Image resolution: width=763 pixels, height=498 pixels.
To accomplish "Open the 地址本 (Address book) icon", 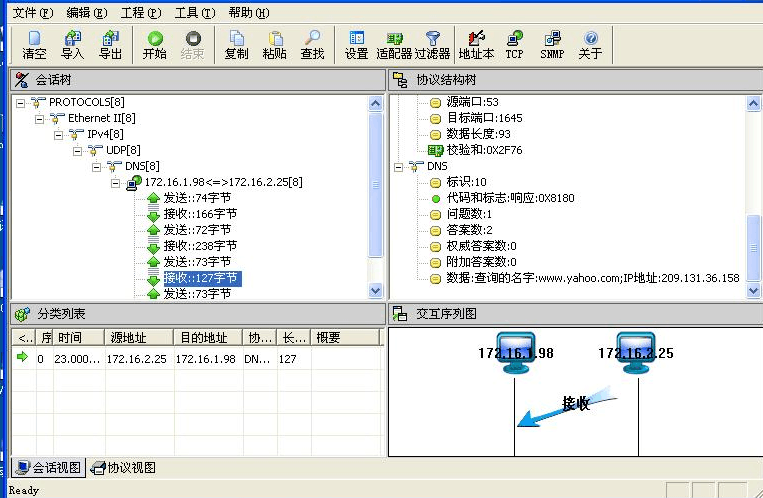I will click(x=477, y=45).
